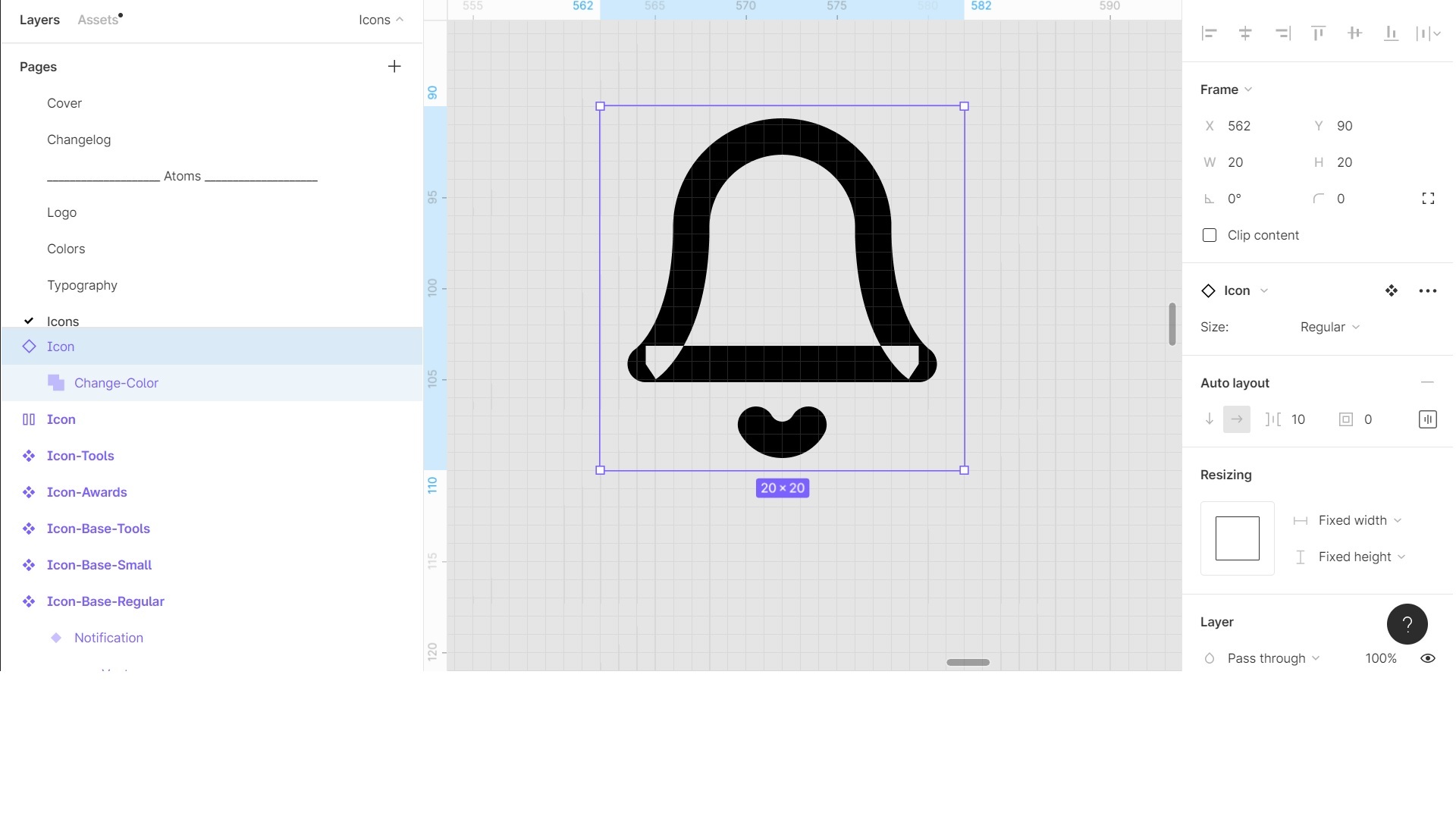Click the align left icon in toolbar
The height and width of the screenshot is (819, 1456).
pyautogui.click(x=1210, y=33)
